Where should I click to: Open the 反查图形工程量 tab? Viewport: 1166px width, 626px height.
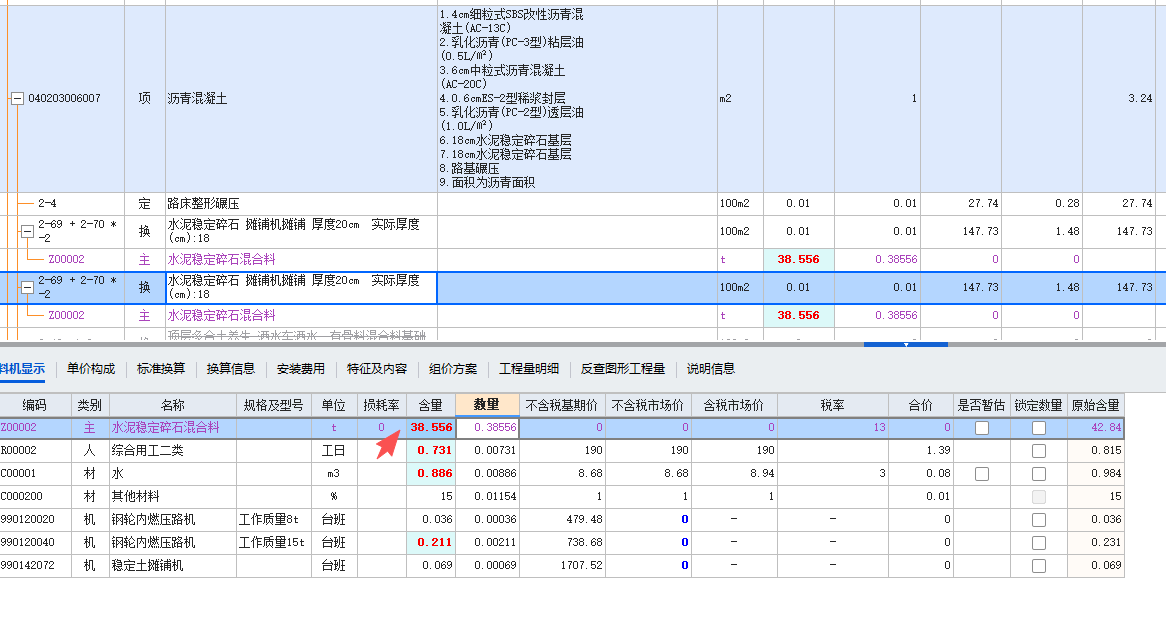tap(622, 369)
